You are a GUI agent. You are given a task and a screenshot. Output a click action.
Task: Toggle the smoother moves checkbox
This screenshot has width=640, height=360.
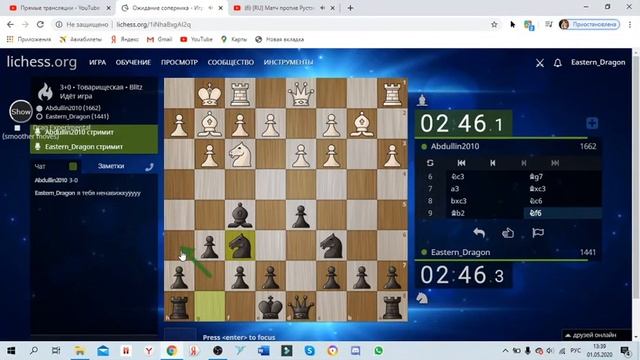[17, 128]
